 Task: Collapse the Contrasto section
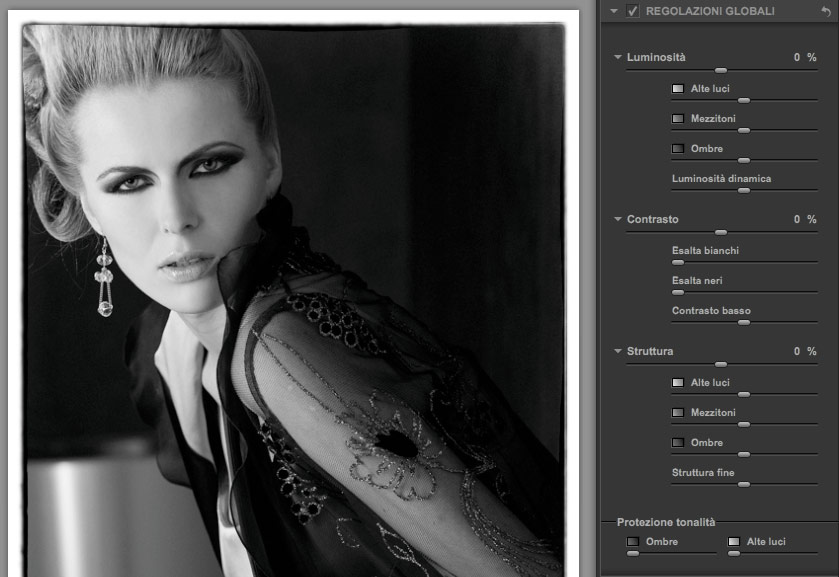(618, 220)
